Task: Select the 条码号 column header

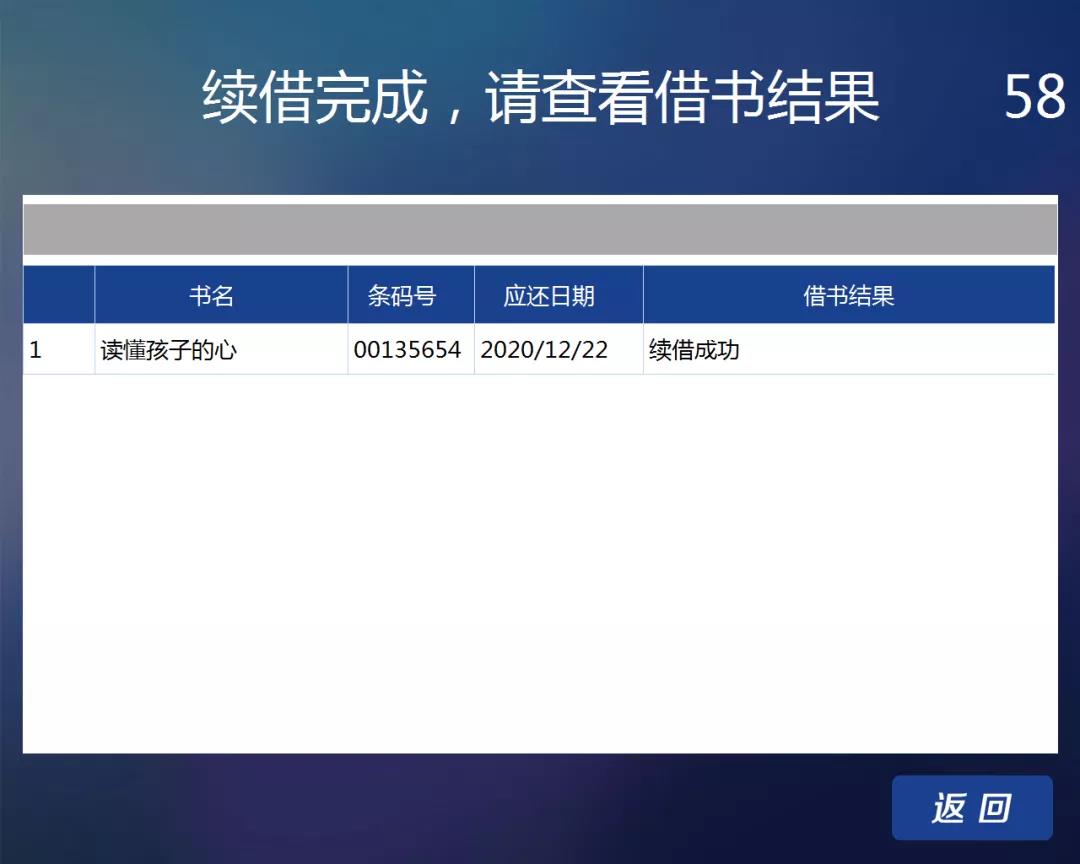Action: (x=402, y=296)
